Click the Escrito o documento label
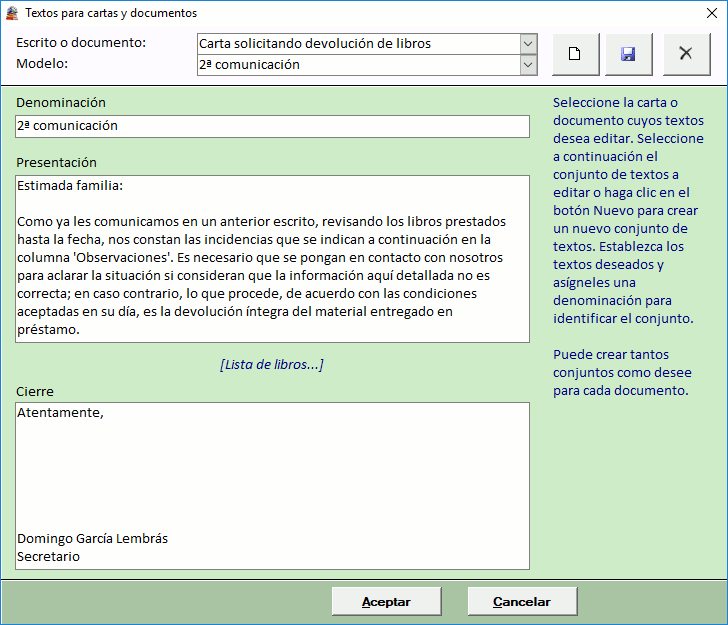The width and height of the screenshot is (728, 625). (x=81, y=43)
